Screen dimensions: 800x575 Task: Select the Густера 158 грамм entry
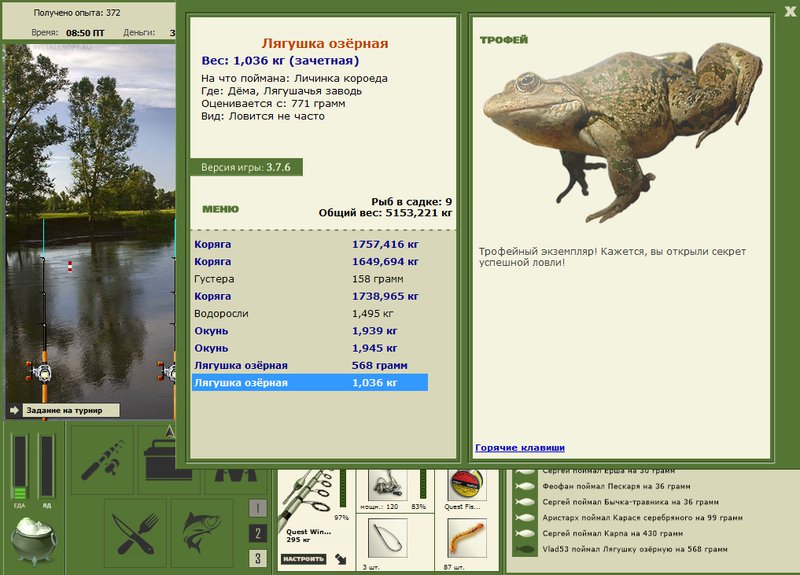point(310,279)
